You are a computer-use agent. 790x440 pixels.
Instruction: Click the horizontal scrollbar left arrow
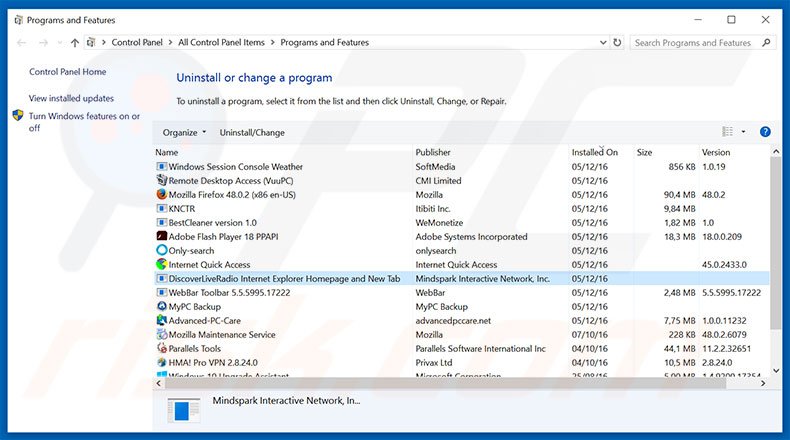click(x=159, y=384)
